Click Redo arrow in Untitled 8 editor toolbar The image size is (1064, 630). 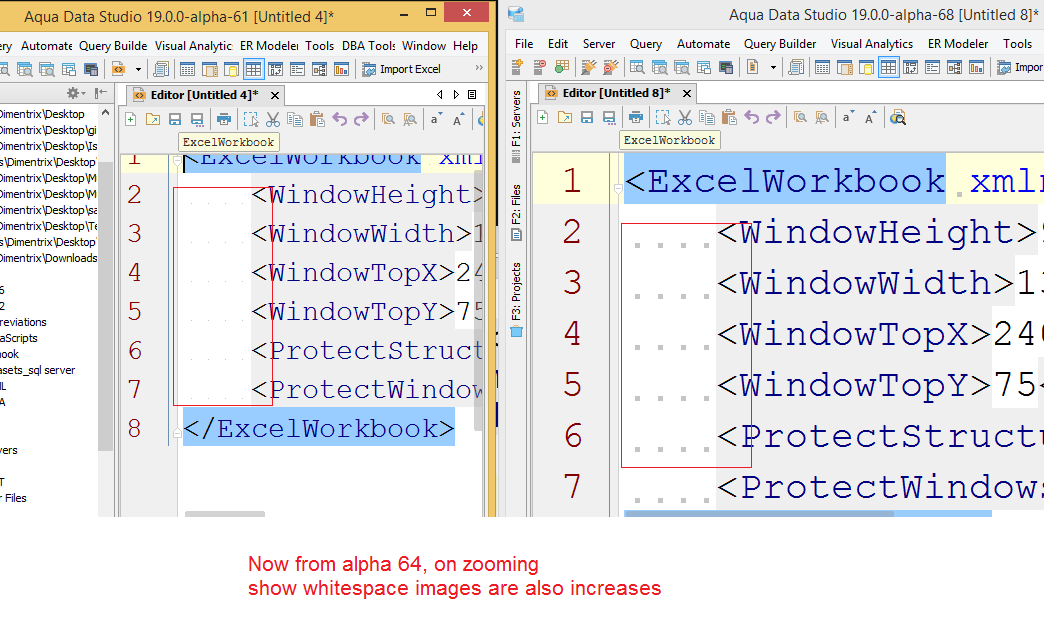pos(773,118)
